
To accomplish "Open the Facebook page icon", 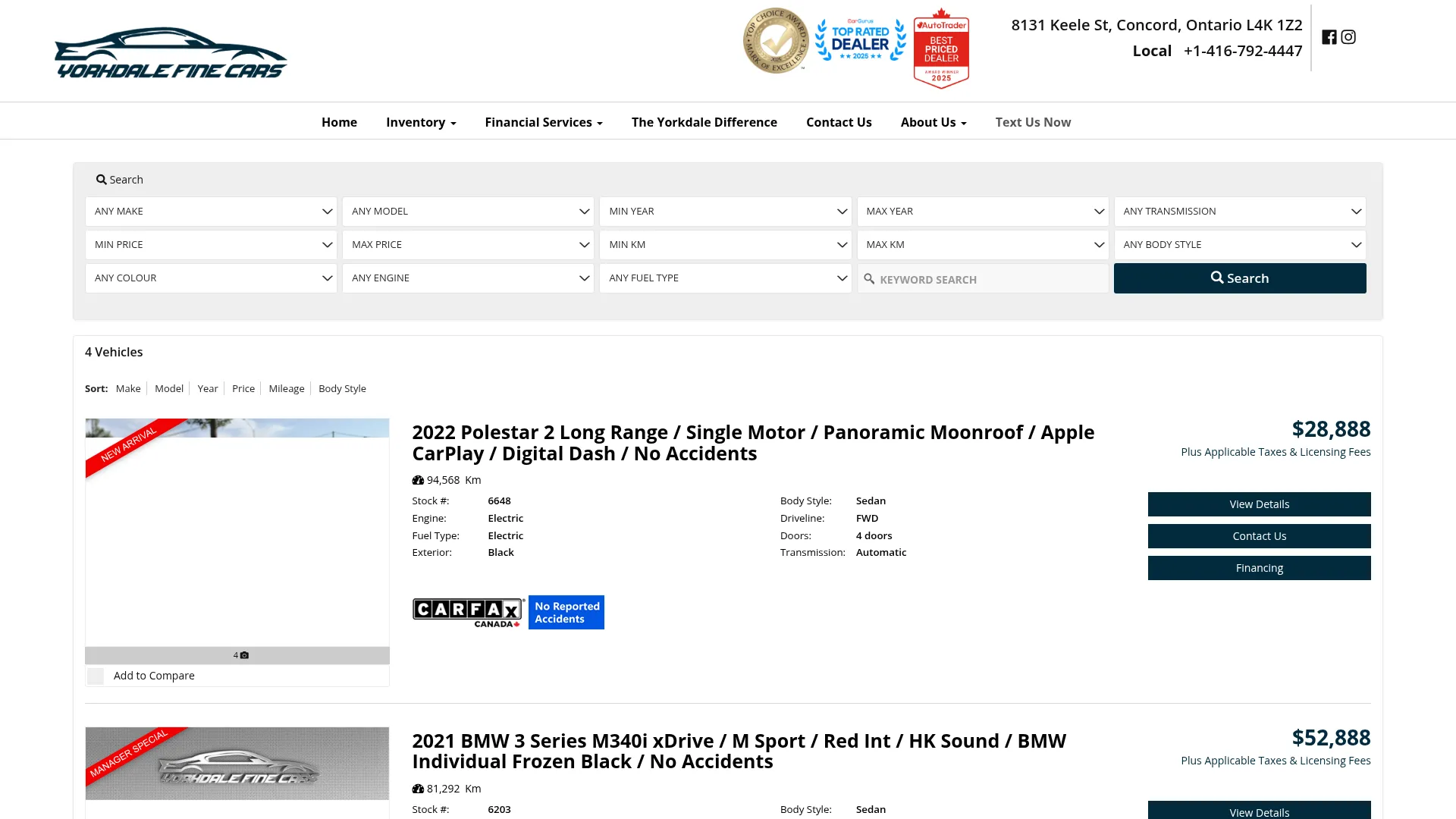I will click(x=1329, y=37).
